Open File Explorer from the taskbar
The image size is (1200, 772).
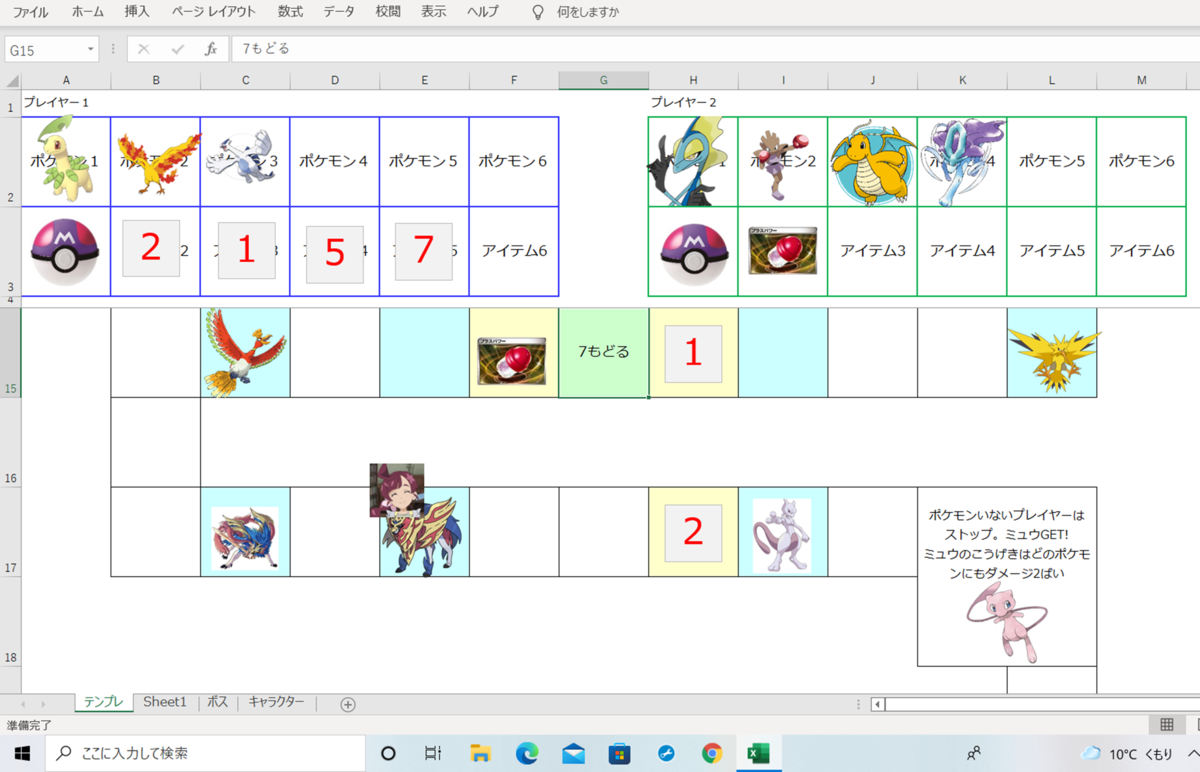tap(481, 753)
